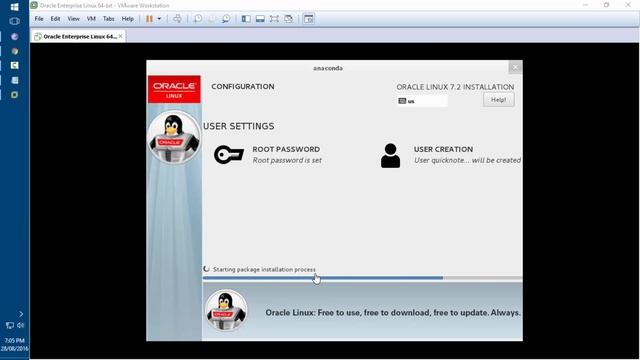Click the keyboard layout icon beside us
The height and width of the screenshot is (360, 640).
coord(402,101)
